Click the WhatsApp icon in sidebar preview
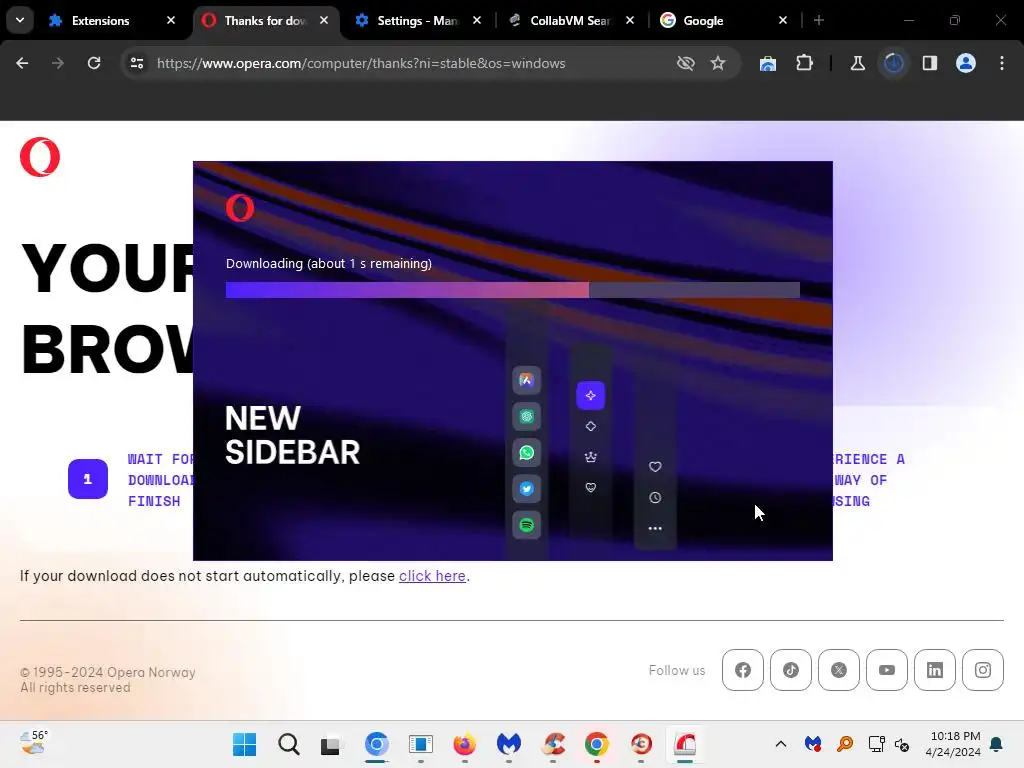 coord(526,453)
